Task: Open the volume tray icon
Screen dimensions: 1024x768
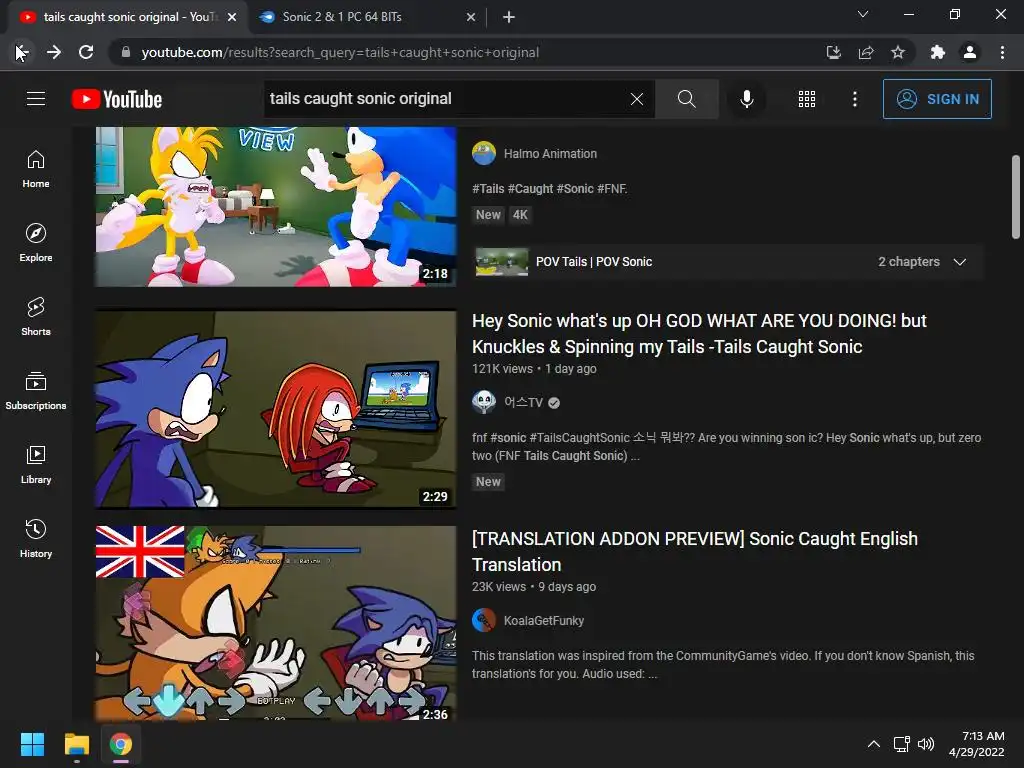Action: (926, 744)
